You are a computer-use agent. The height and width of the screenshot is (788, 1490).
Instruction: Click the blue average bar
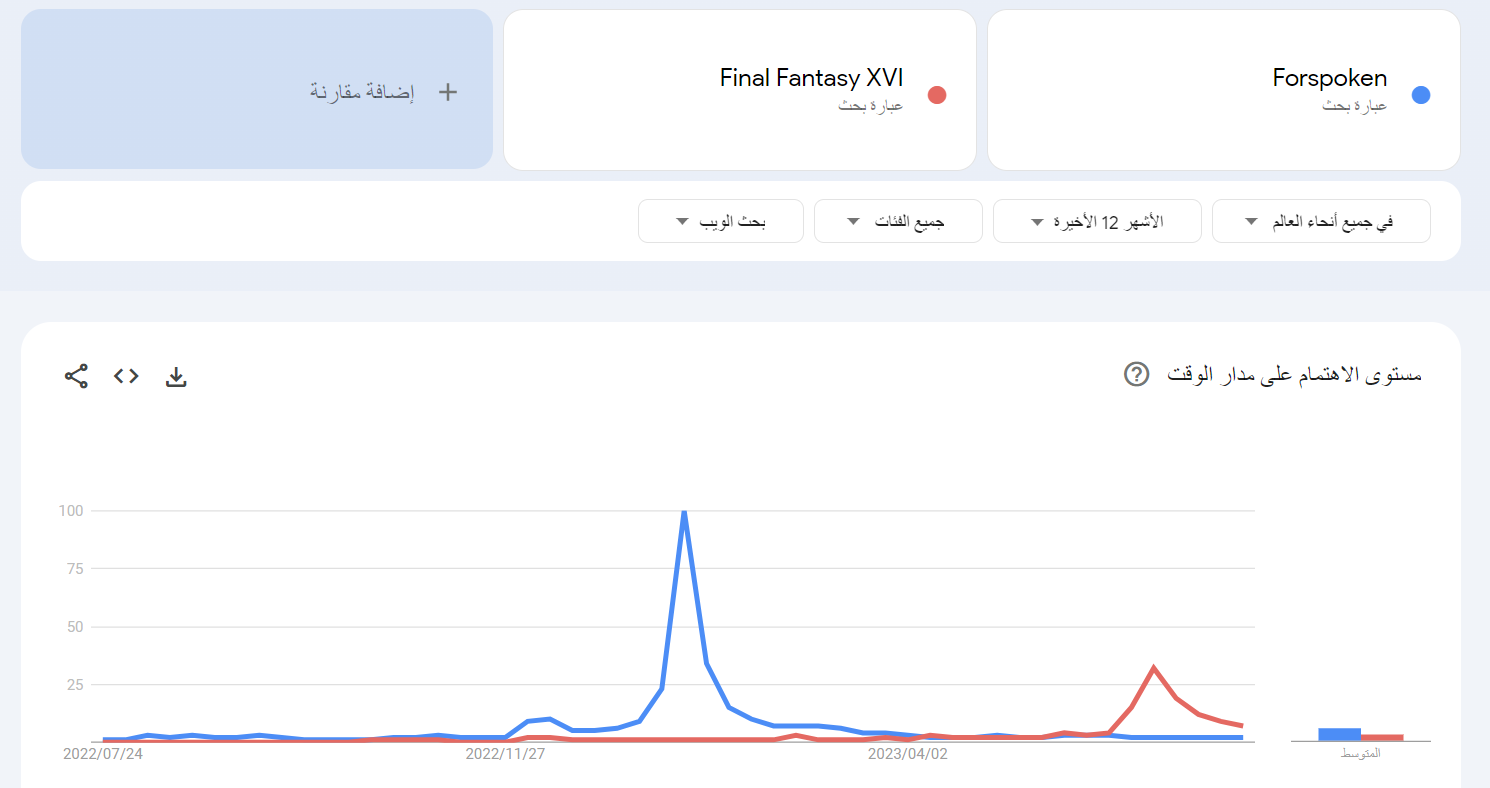1339,734
